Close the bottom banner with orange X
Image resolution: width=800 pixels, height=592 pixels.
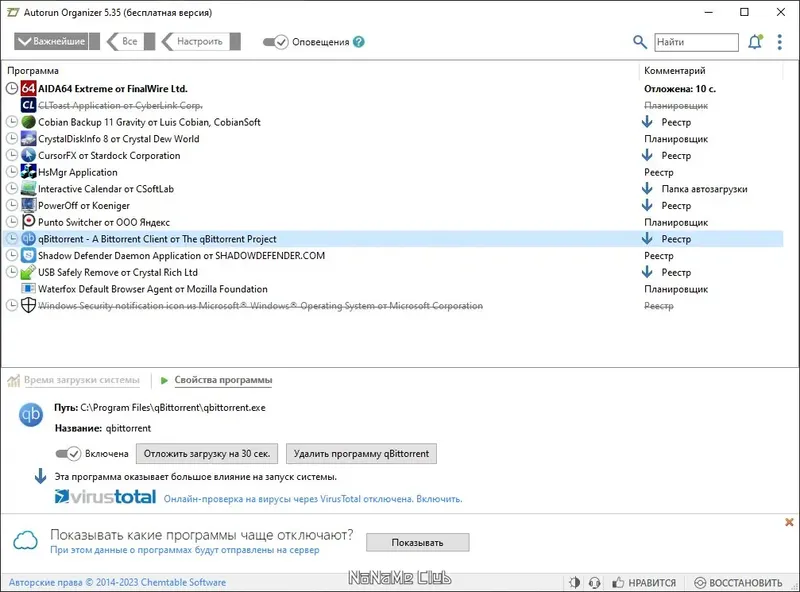click(x=789, y=522)
